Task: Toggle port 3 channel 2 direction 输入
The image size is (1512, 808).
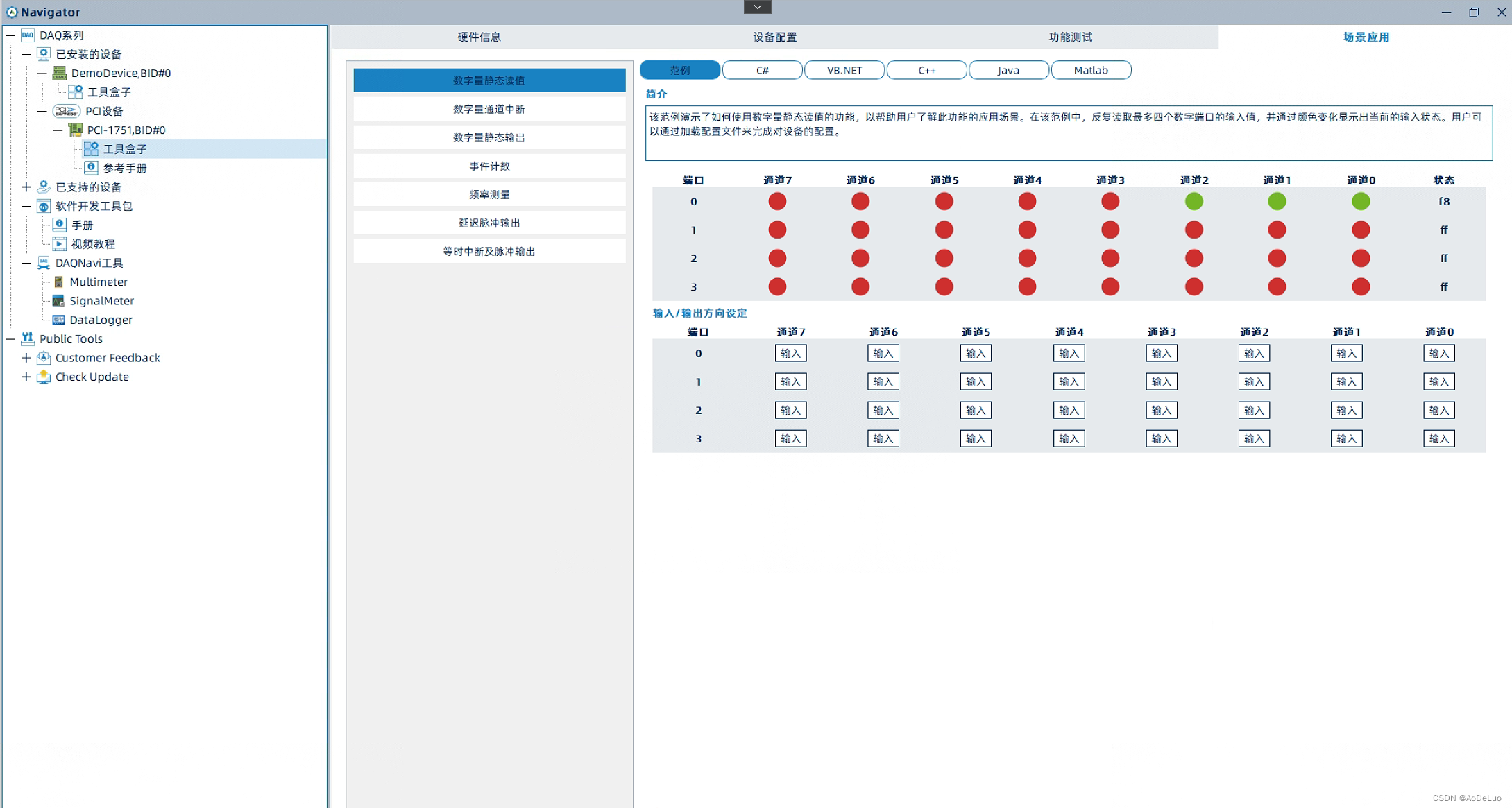Action: click(x=1254, y=439)
